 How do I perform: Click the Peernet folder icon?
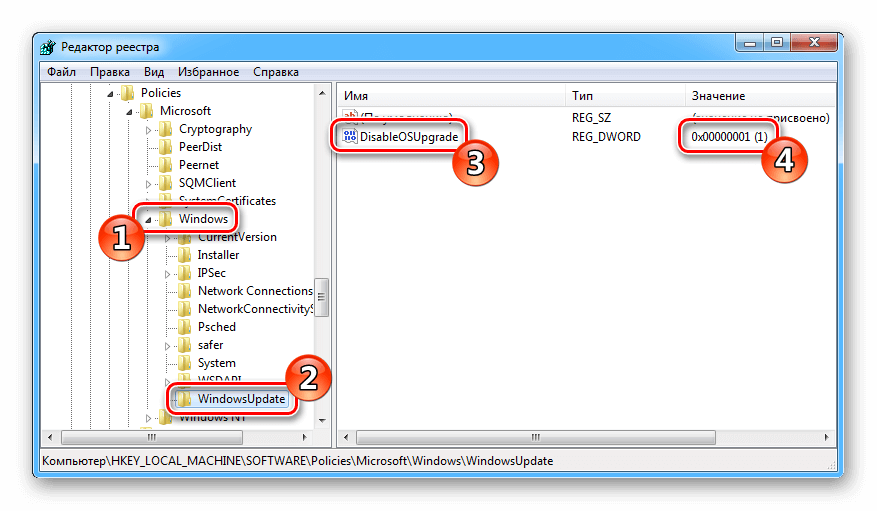166,165
